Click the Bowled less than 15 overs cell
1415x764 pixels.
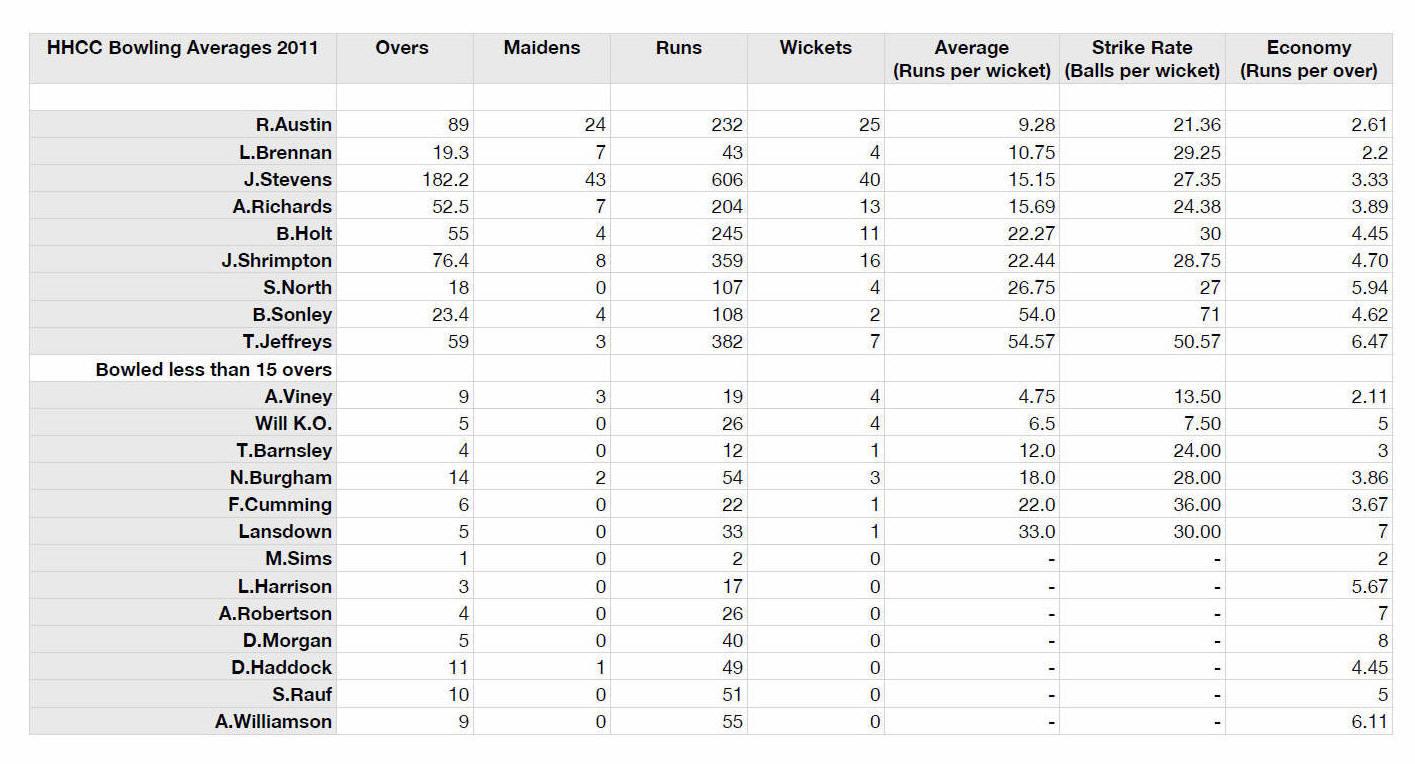[183, 369]
